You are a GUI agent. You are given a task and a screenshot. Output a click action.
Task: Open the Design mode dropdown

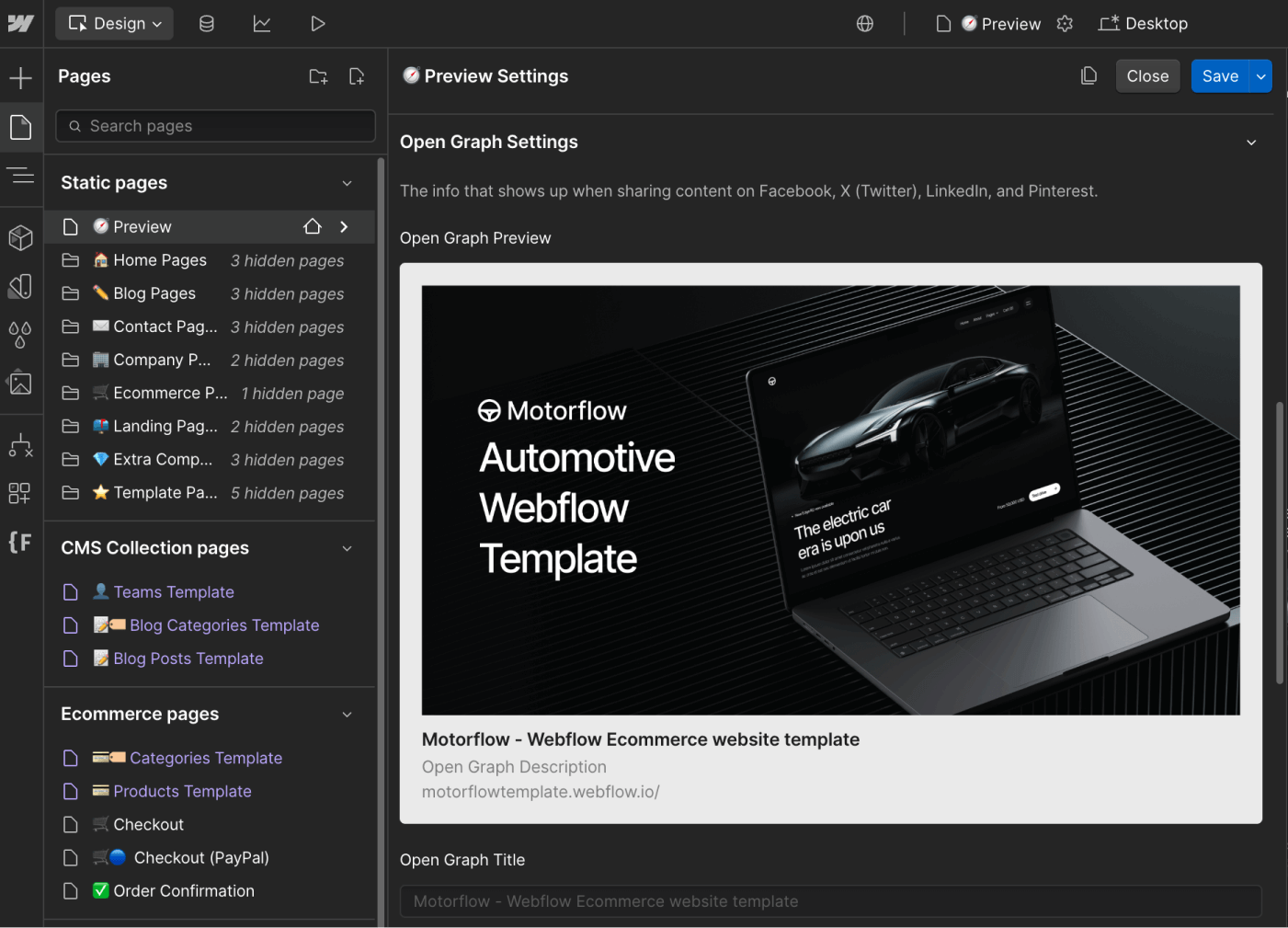(114, 23)
